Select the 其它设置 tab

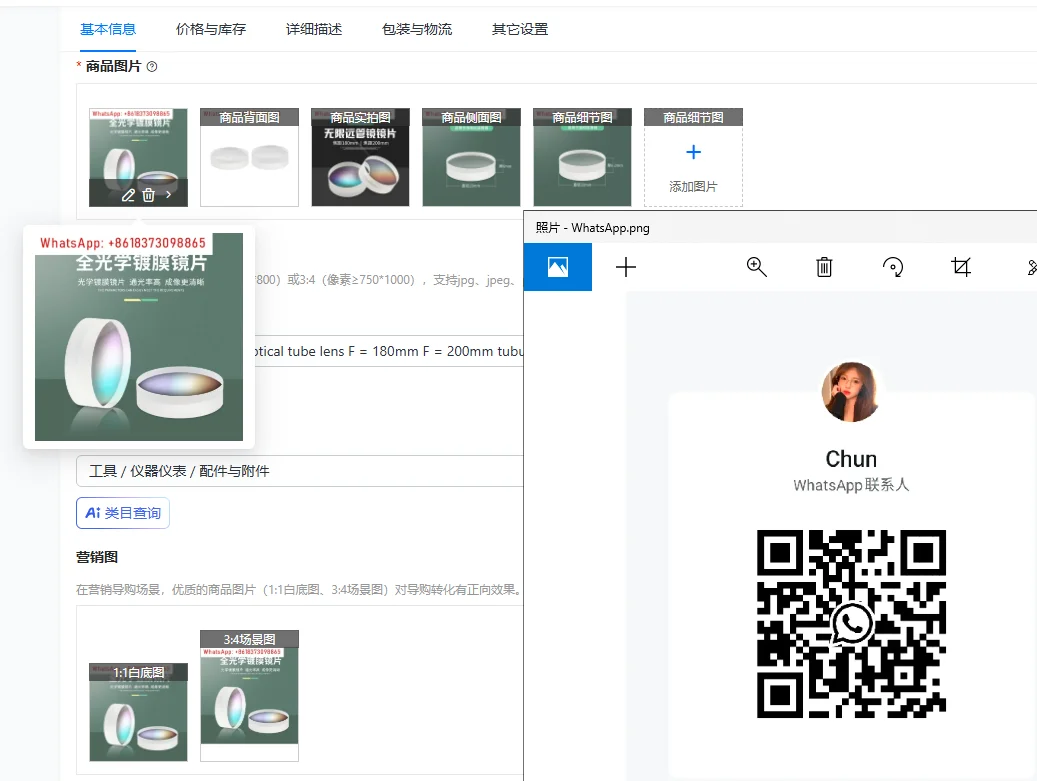(x=520, y=29)
